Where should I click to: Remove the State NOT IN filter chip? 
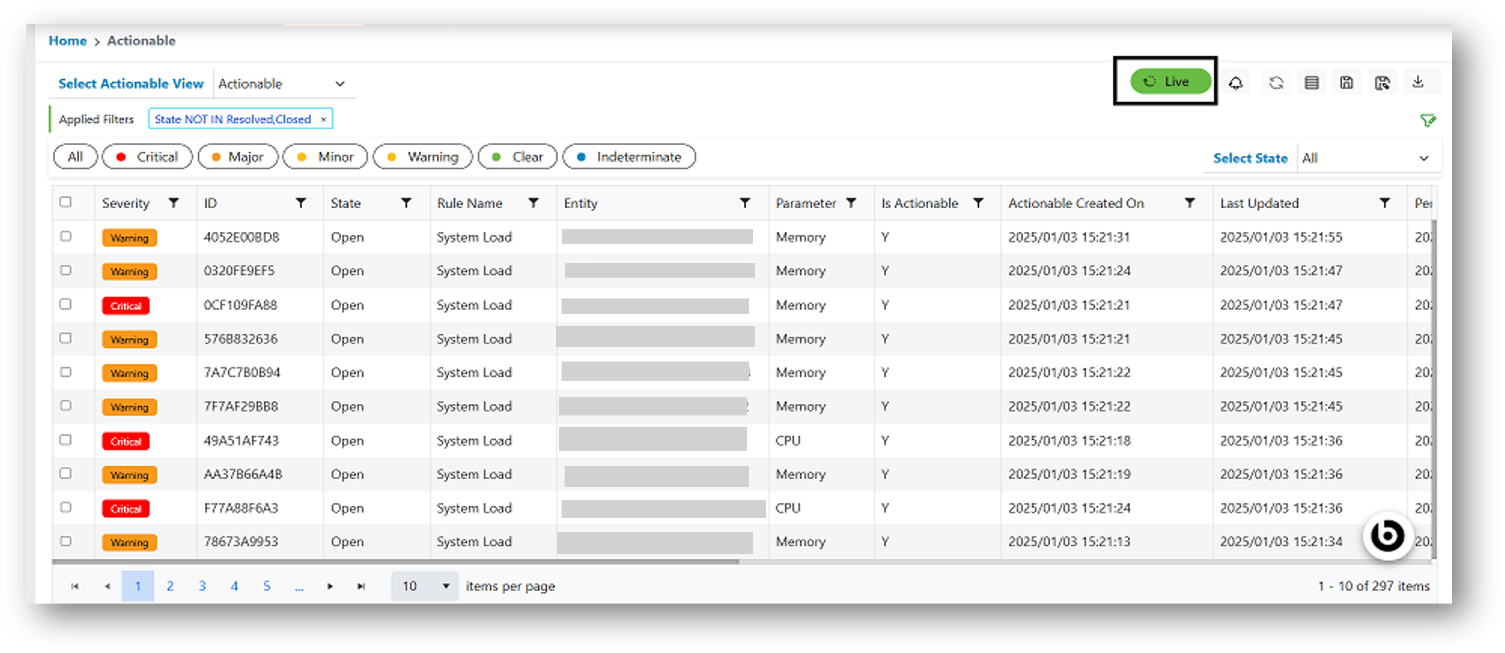tap(323, 119)
